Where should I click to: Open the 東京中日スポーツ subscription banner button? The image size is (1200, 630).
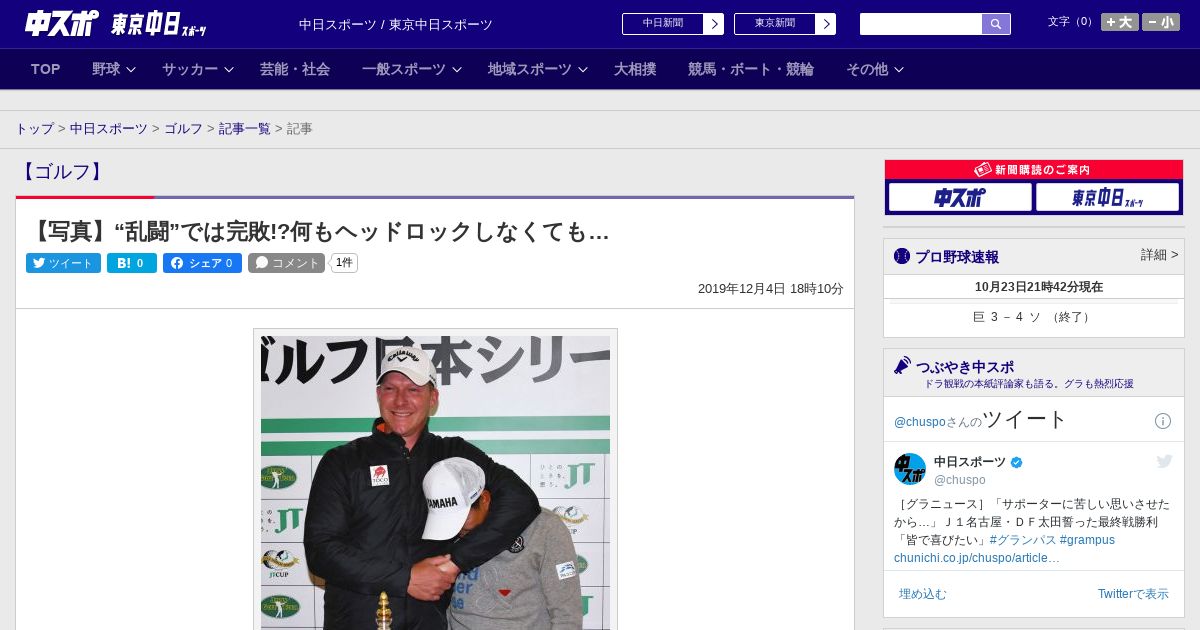(1107, 197)
